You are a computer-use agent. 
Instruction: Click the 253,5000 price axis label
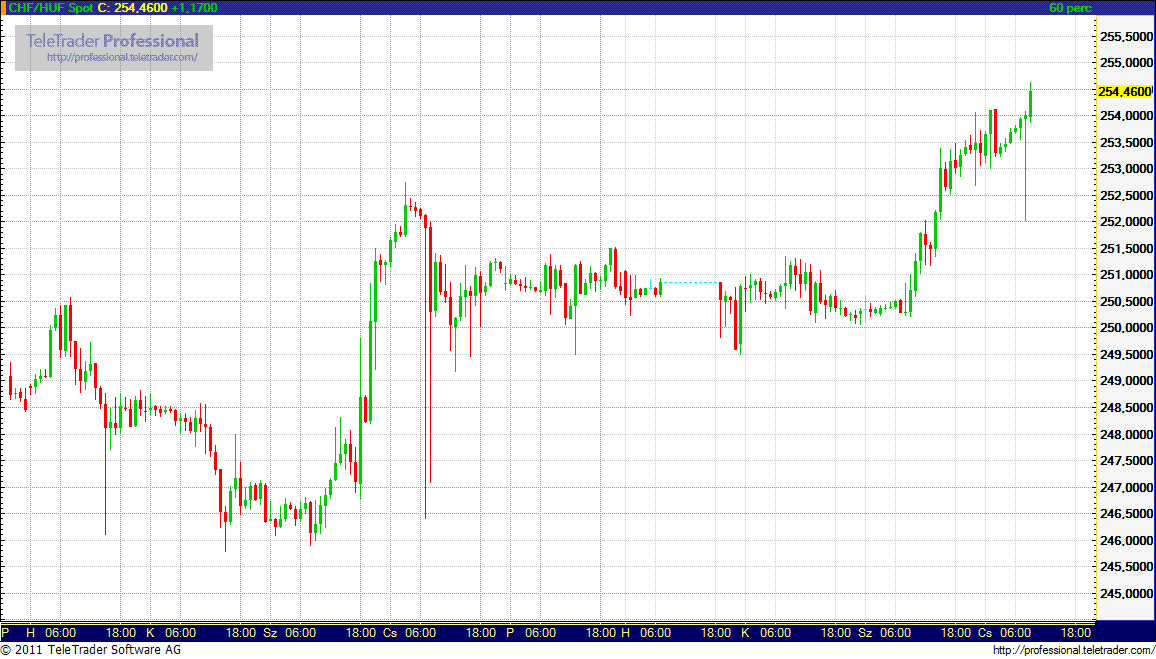click(x=1125, y=142)
